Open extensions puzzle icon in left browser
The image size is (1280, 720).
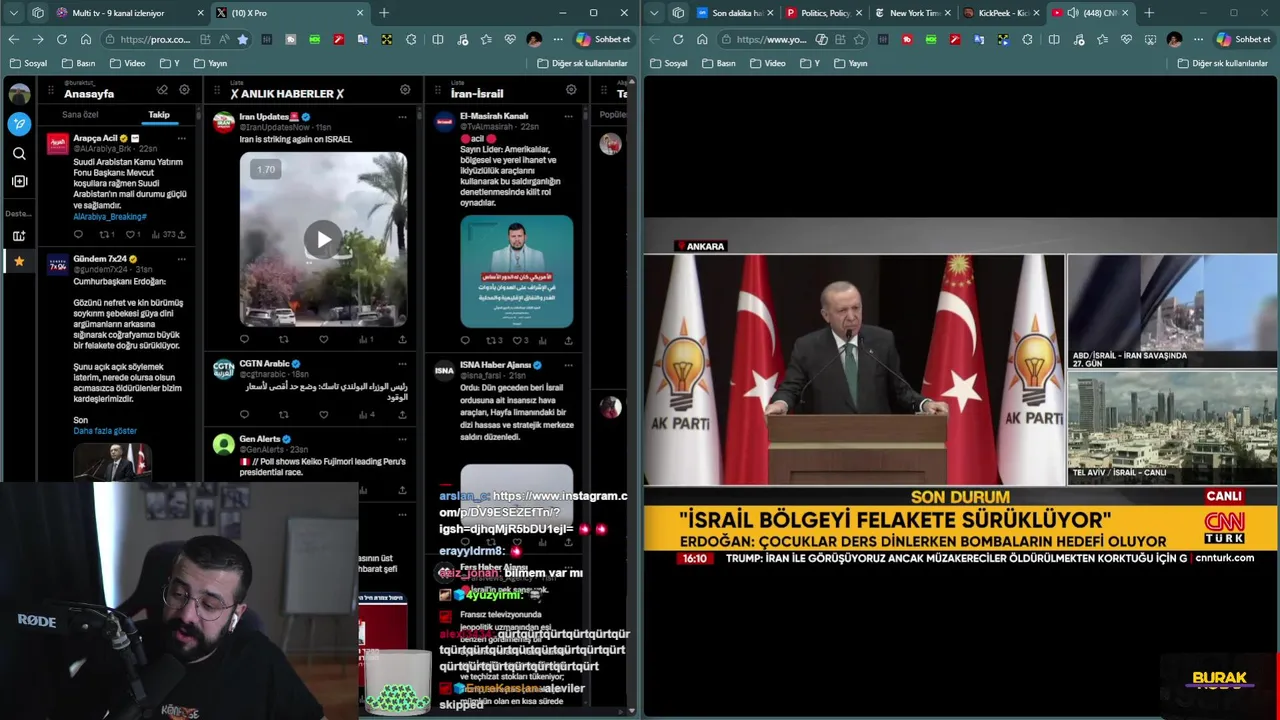(411, 39)
